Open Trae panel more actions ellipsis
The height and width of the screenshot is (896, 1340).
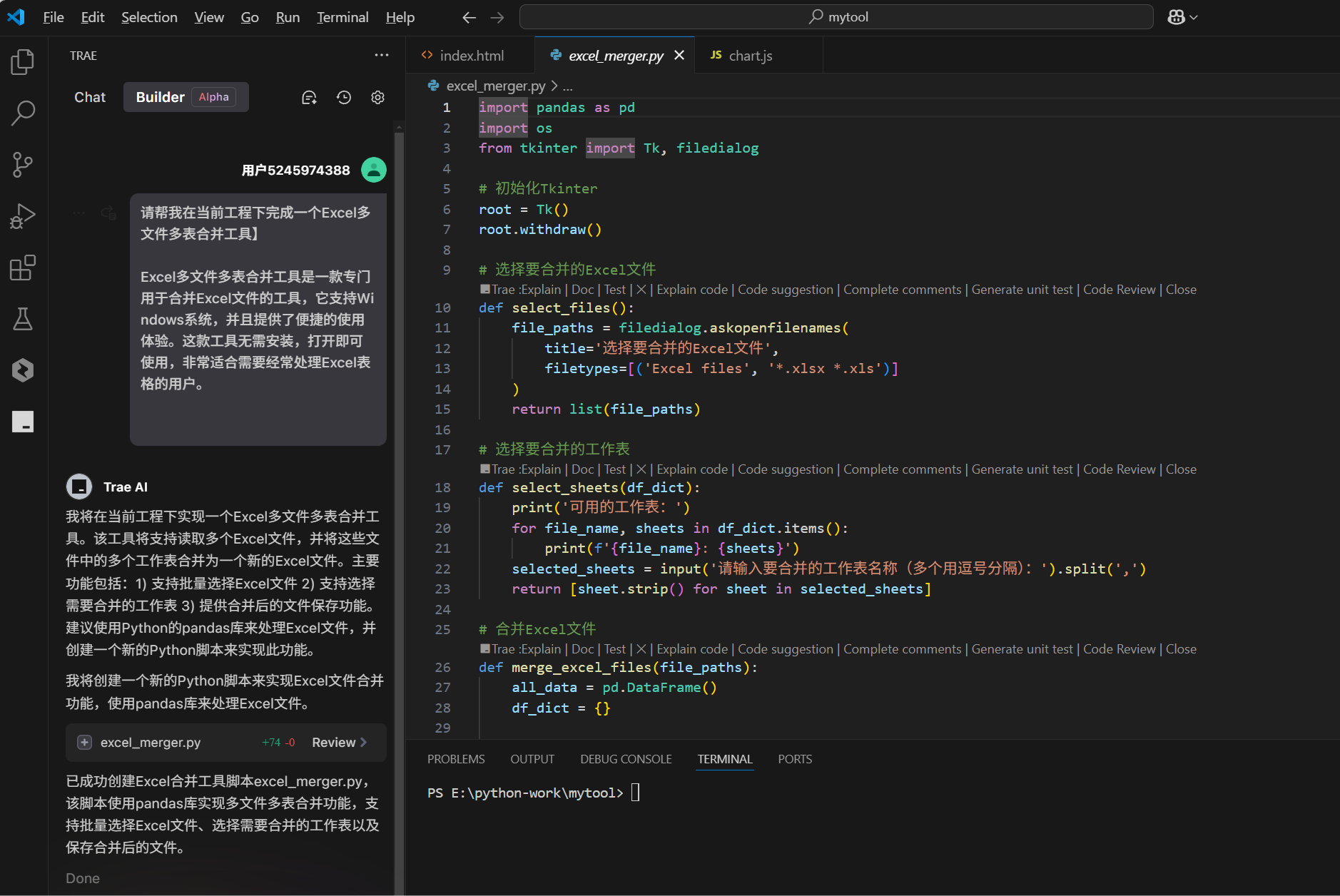(382, 55)
